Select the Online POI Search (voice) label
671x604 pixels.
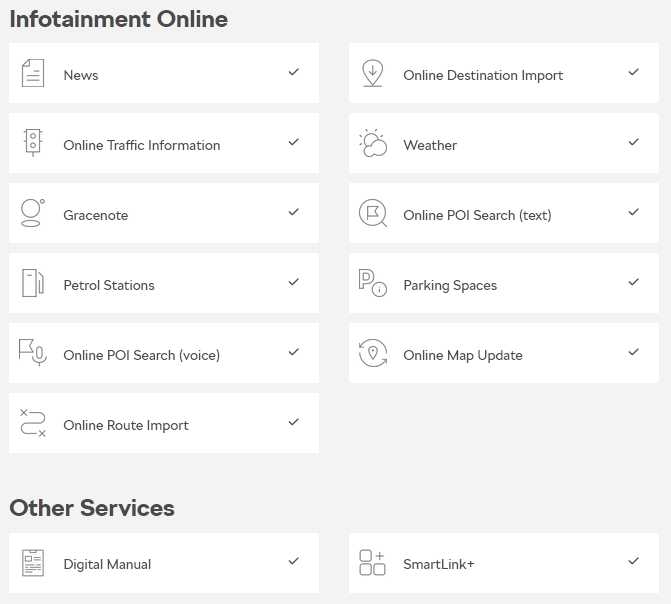point(142,355)
